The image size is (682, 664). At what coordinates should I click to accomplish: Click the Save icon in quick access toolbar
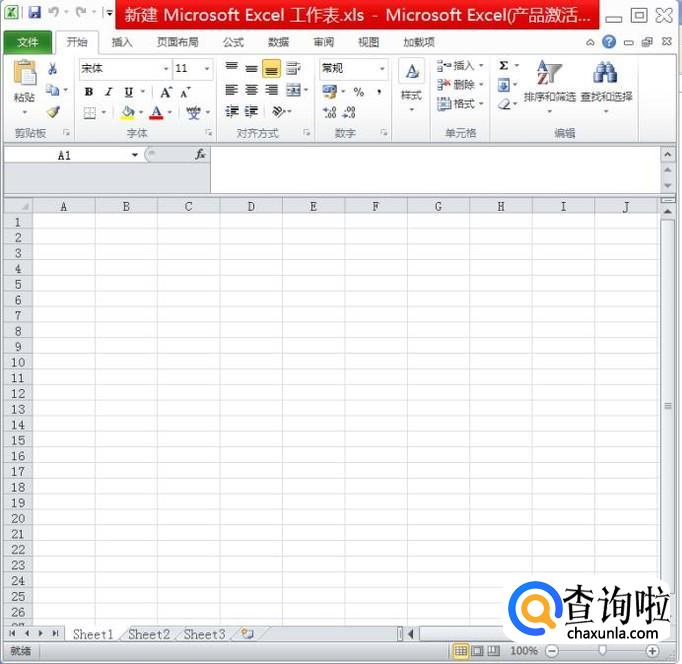(34, 12)
